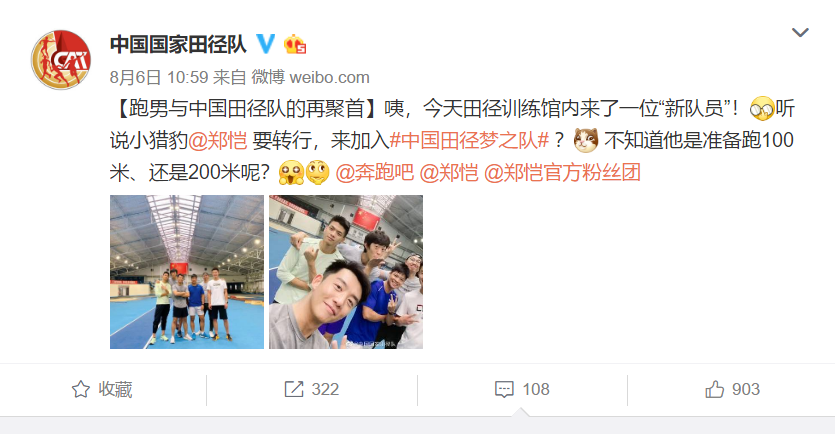
Task: Click the CAA team profile avatar
Action: 61,60
